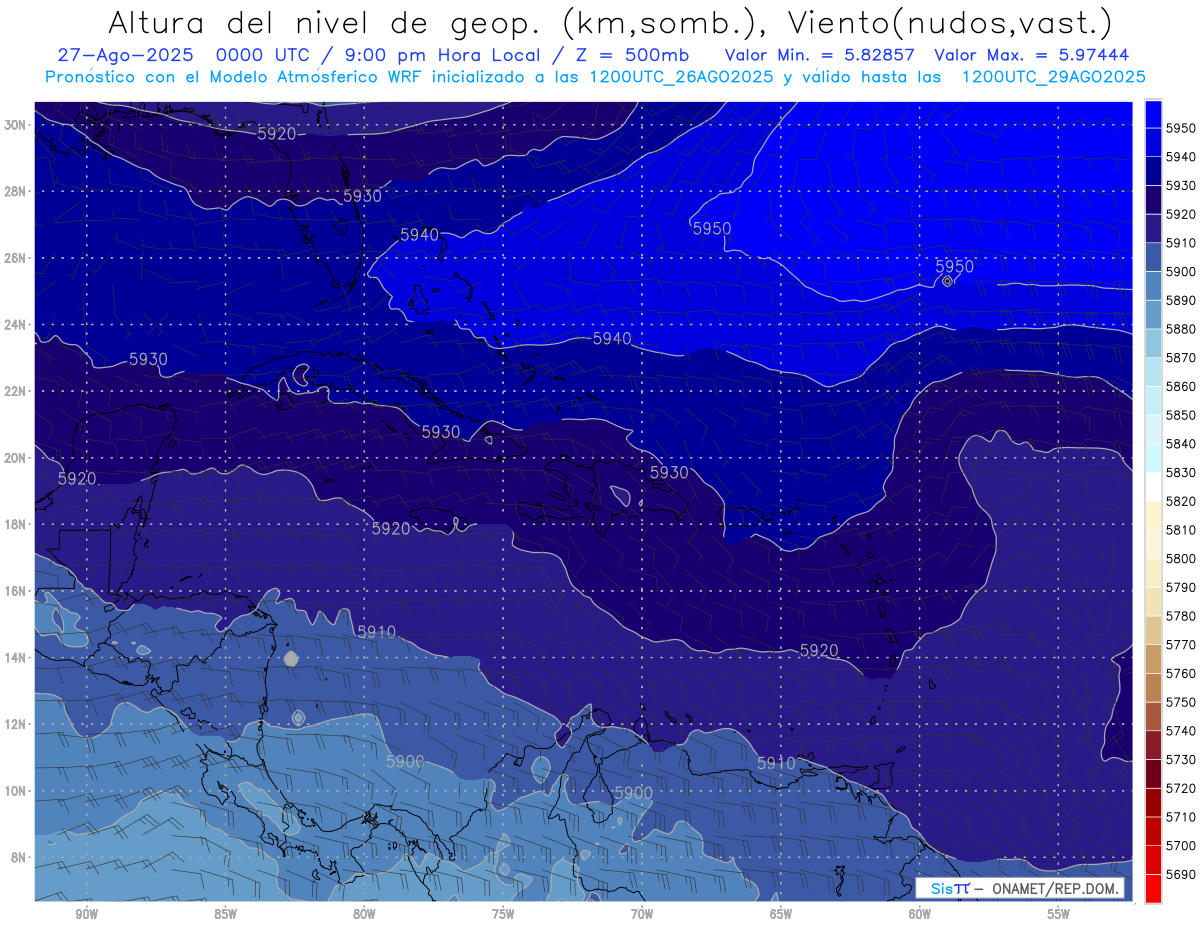
Task: Select the 18N latitude axis label
Action: (x=17, y=524)
